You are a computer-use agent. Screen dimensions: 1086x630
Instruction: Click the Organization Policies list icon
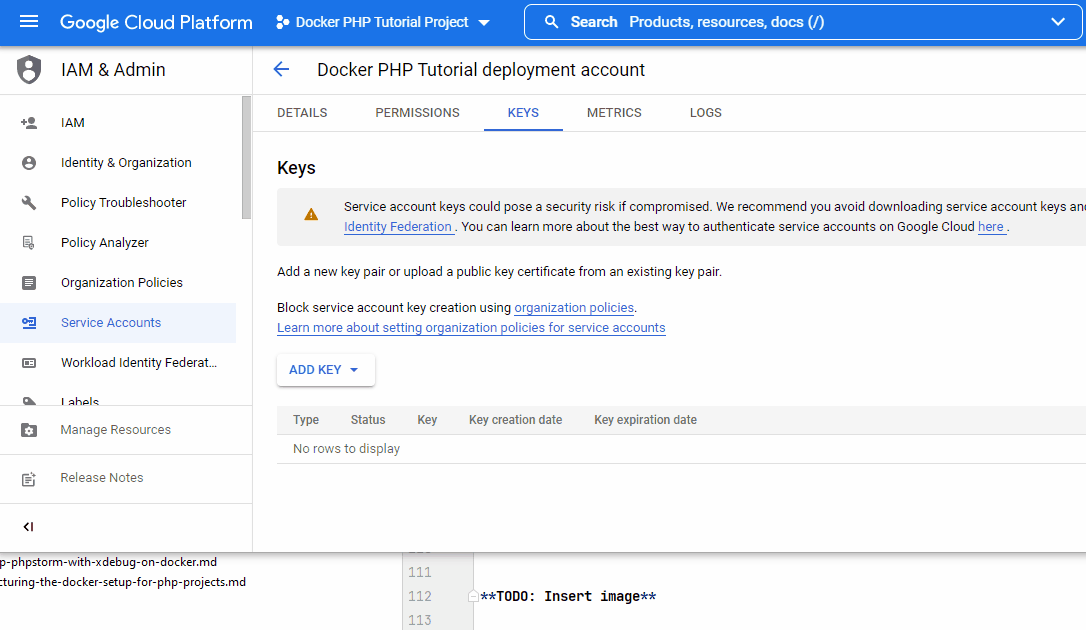click(x=29, y=282)
